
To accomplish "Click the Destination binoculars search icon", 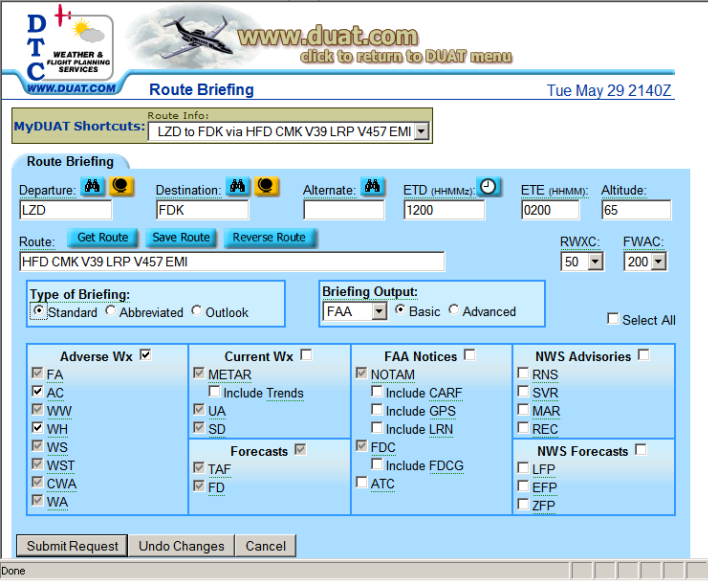I will pos(238,186).
